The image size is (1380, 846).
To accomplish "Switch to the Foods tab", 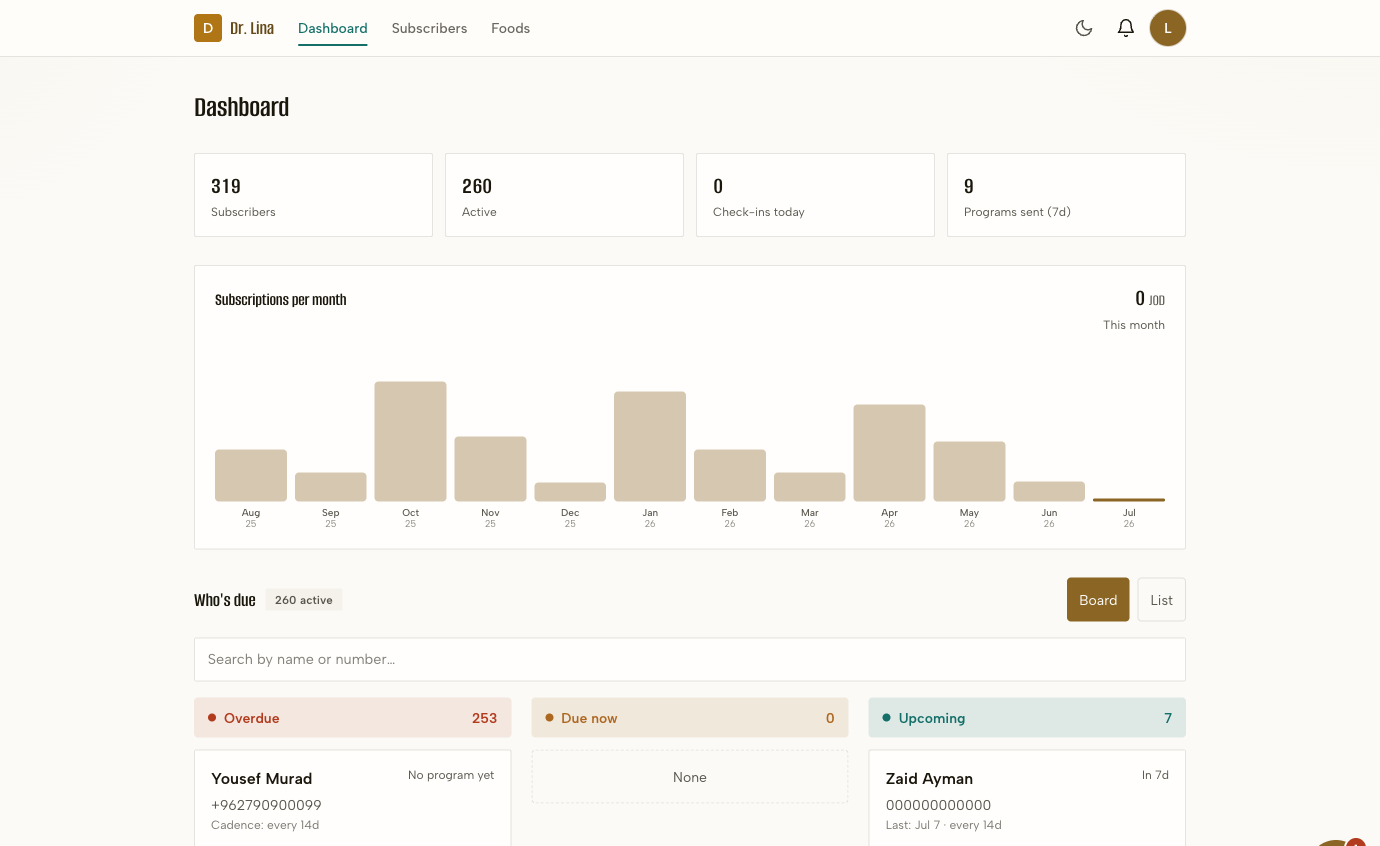I will (x=510, y=28).
